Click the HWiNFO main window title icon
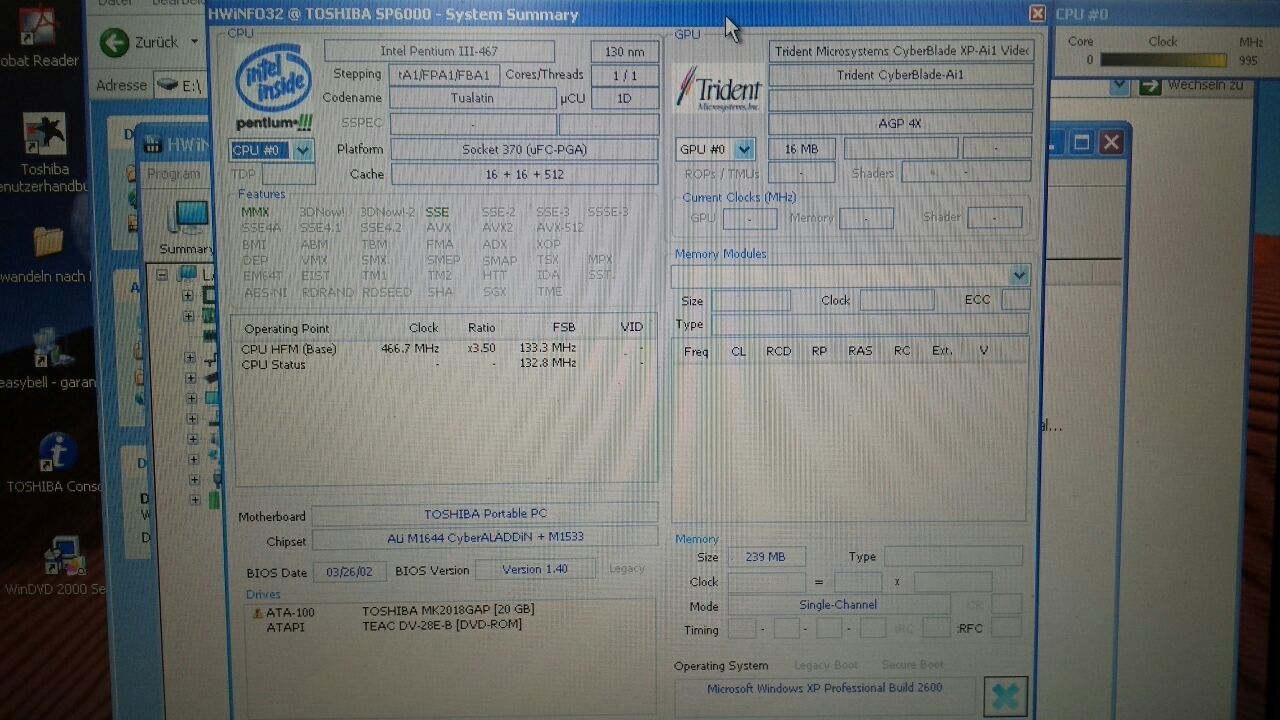 (x=152, y=145)
